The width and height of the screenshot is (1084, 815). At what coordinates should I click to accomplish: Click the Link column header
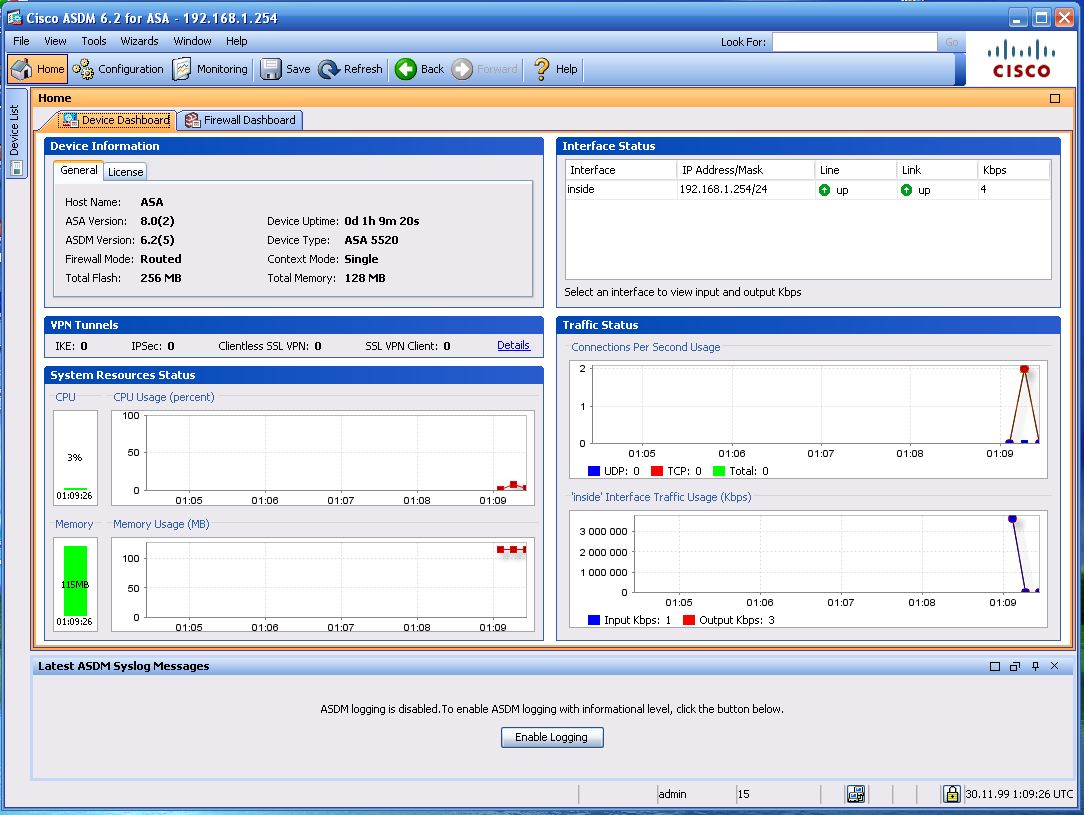[937, 170]
